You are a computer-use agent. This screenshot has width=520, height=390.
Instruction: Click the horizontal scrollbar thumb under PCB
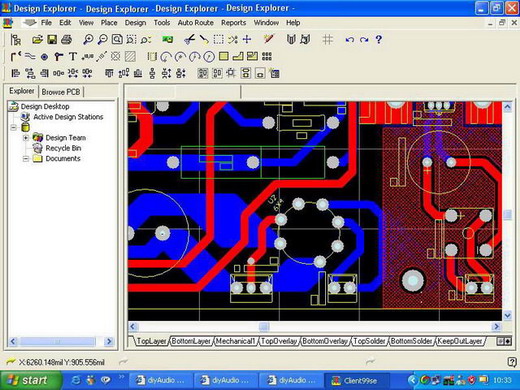tap(264, 327)
